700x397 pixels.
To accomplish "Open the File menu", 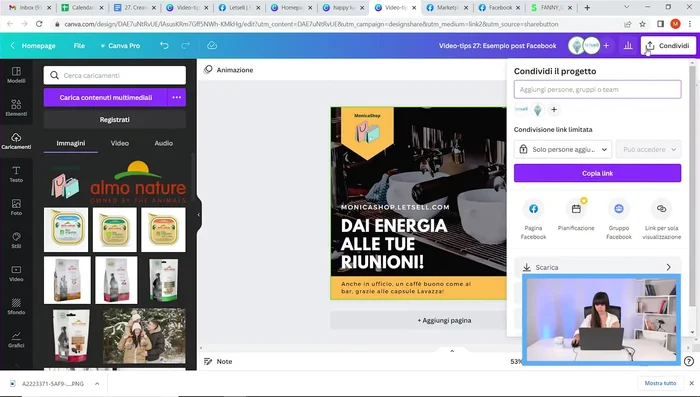I will pos(79,46).
